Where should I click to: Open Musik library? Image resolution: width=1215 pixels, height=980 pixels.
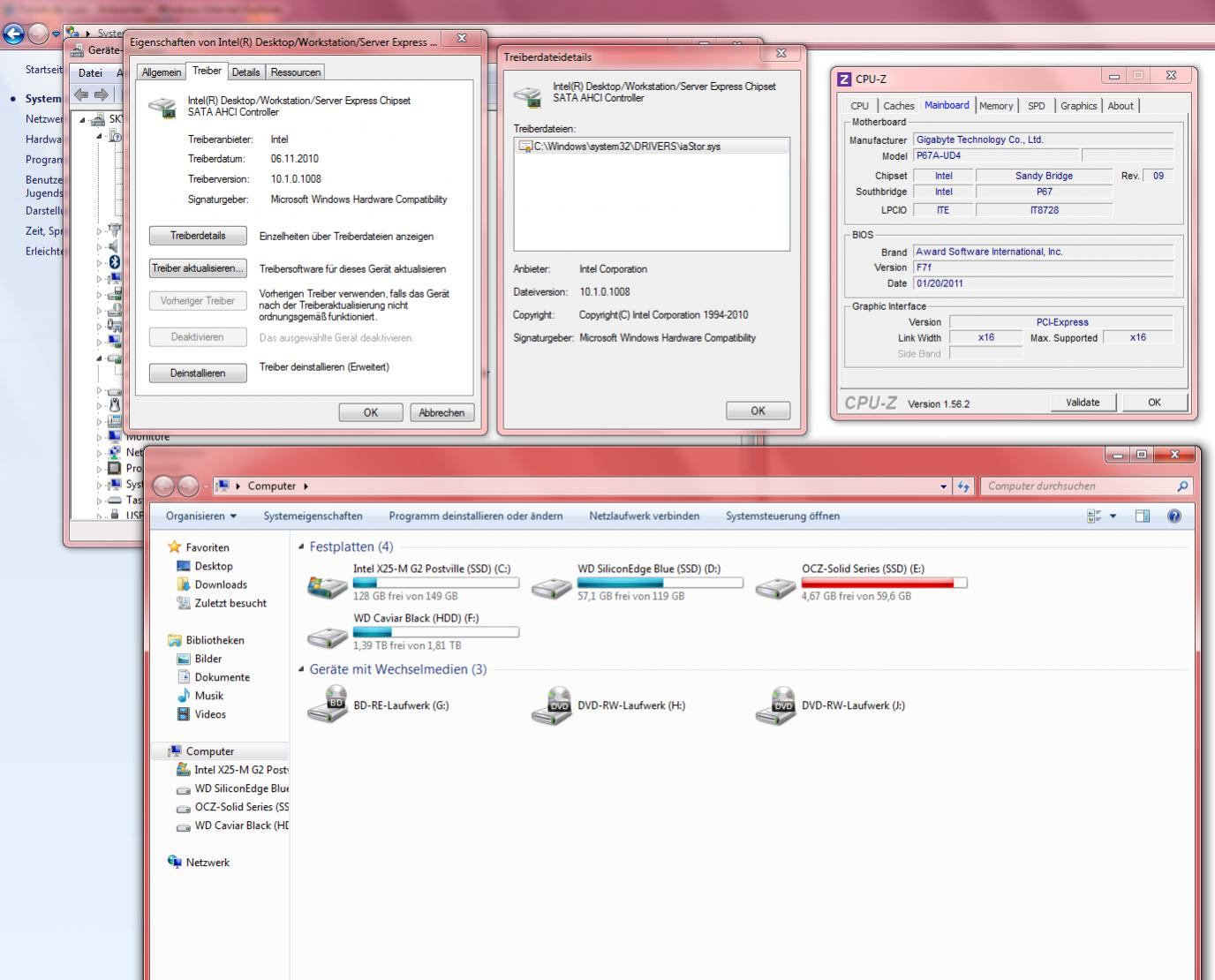point(209,696)
